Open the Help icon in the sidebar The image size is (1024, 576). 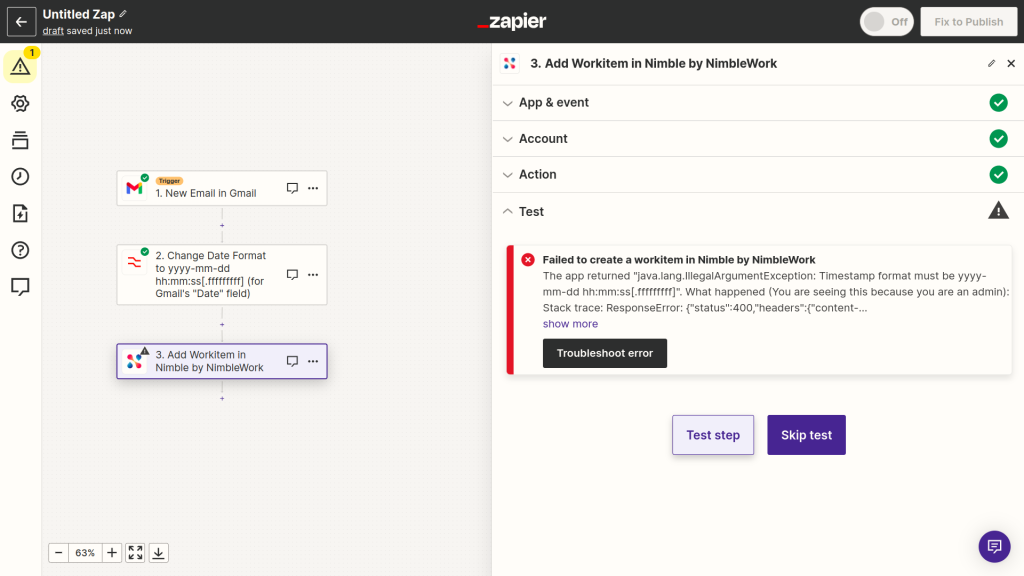[20, 250]
